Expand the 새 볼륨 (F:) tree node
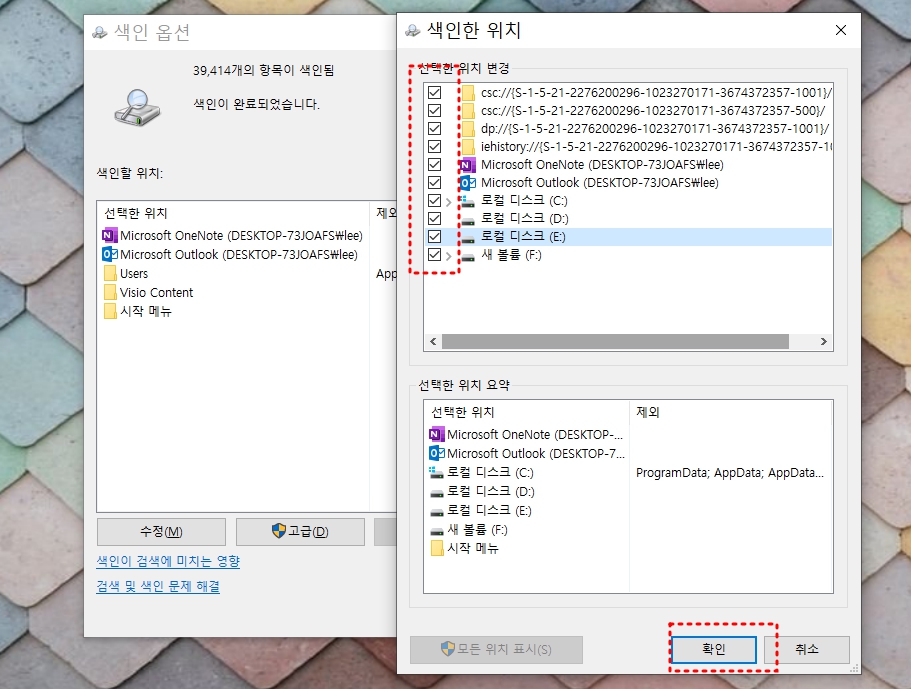The height and width of the screenshot is (689, 911). [x=450, y=254]
